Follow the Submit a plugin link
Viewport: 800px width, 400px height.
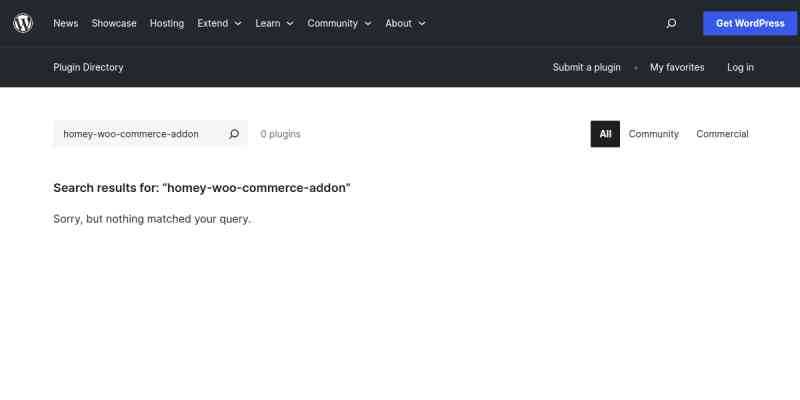pyautogui.click(x=586, y=67)
